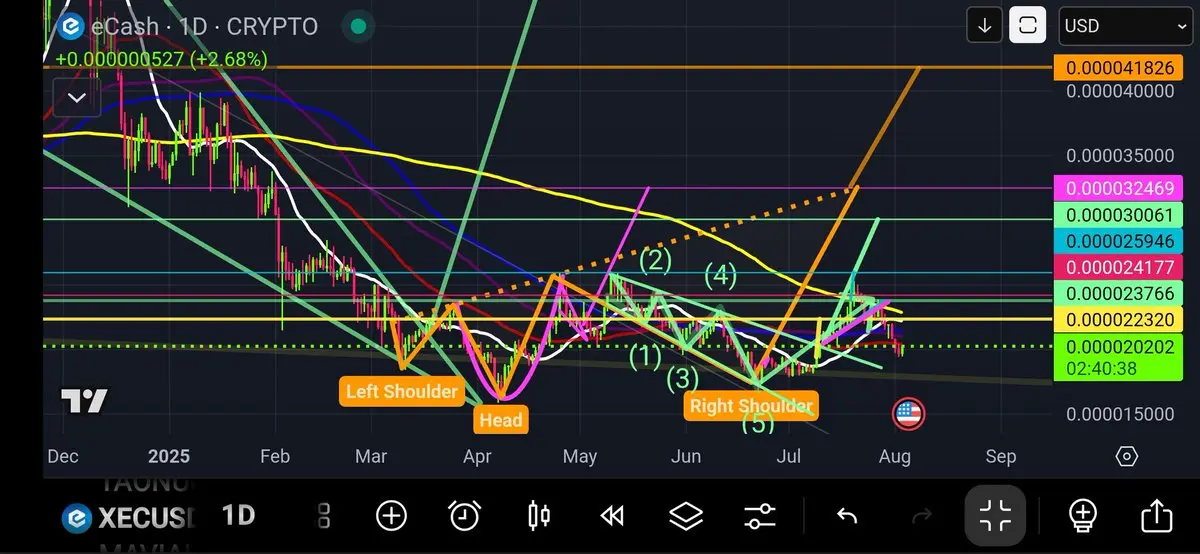Screen dimensions: 1200x554
Task: Select the 0.000025946 blue price label
Action: (x=1120, y=241)
